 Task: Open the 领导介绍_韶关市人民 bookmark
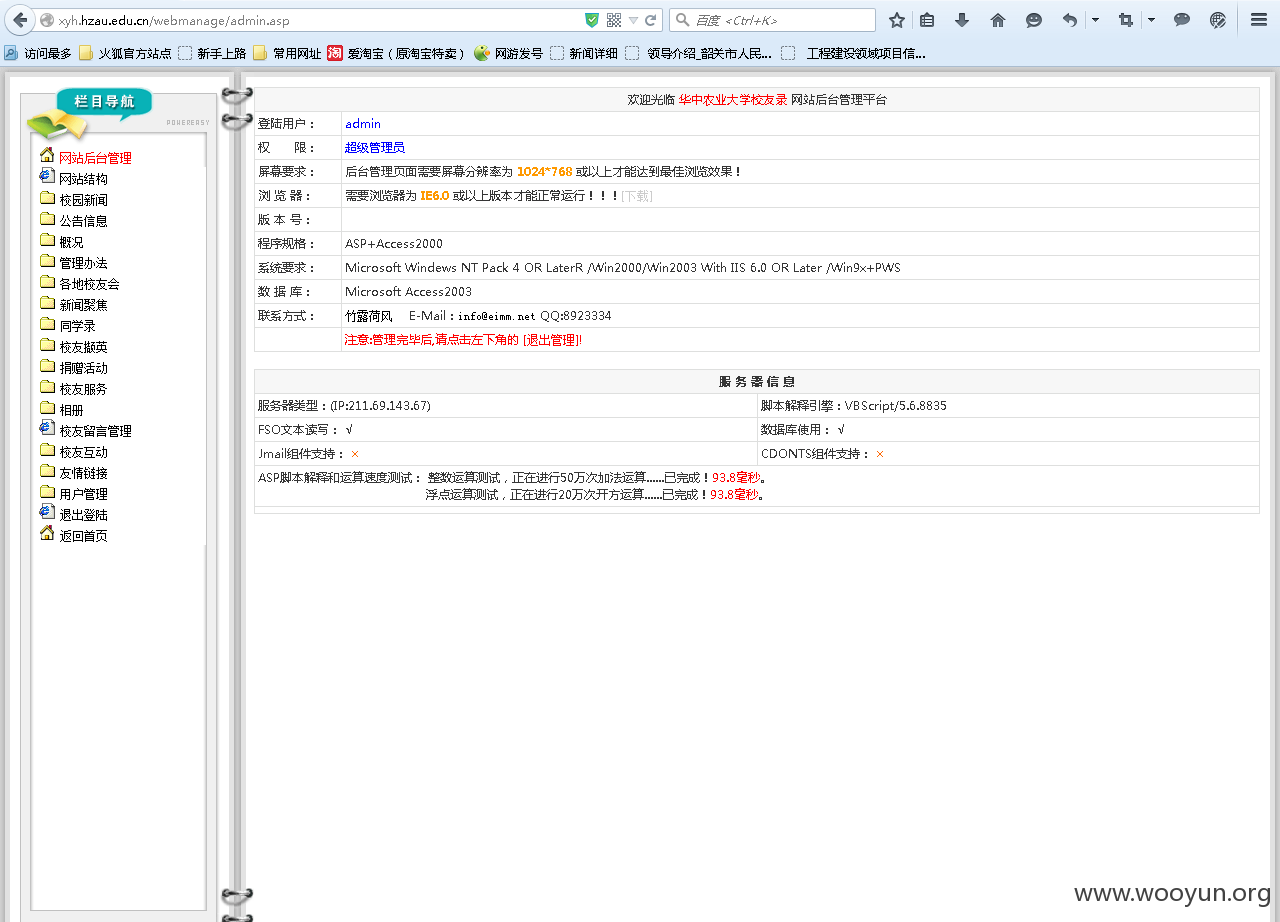click(699, 53)
